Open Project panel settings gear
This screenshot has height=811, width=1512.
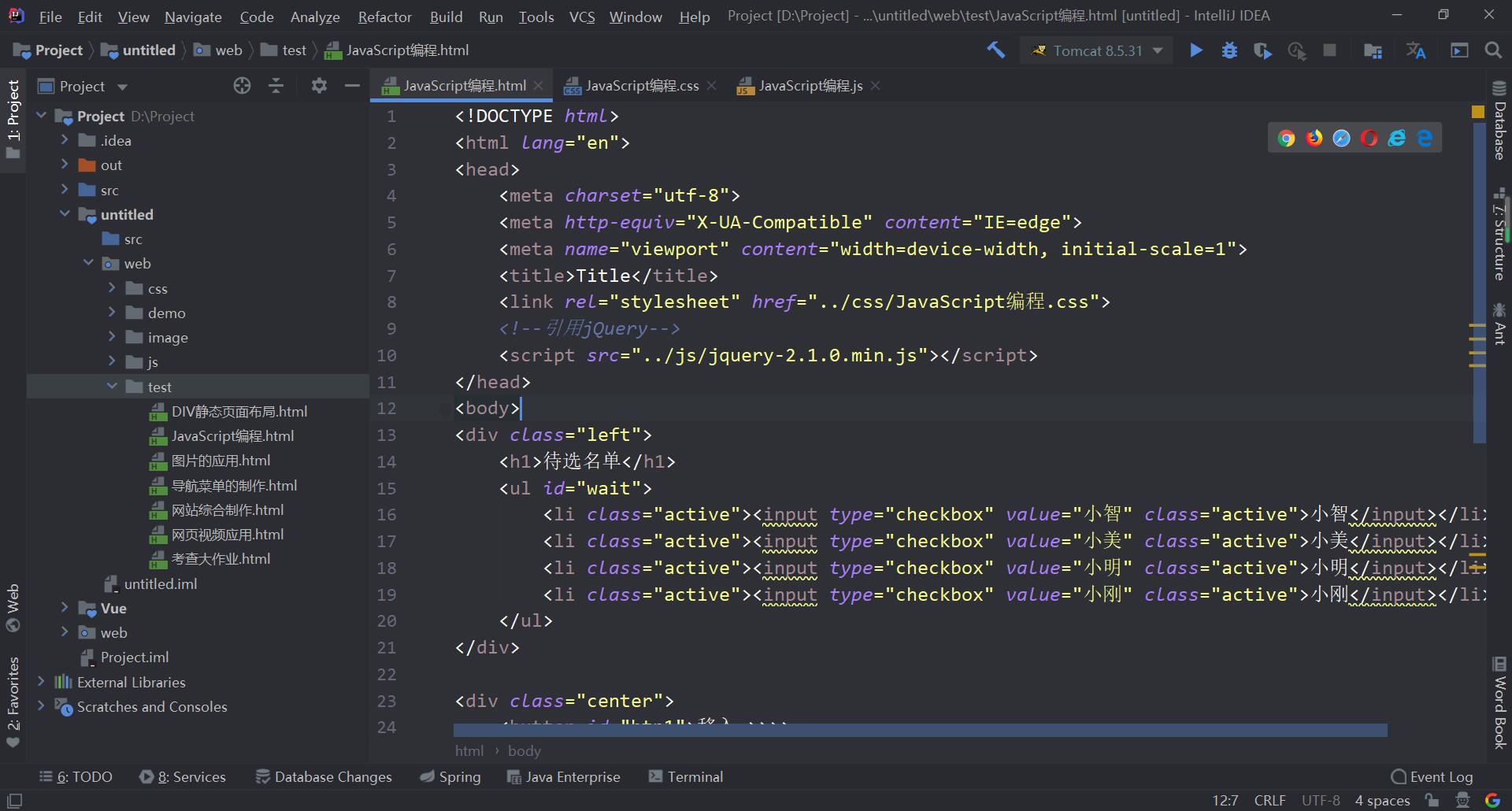click(x=319, y=86)
